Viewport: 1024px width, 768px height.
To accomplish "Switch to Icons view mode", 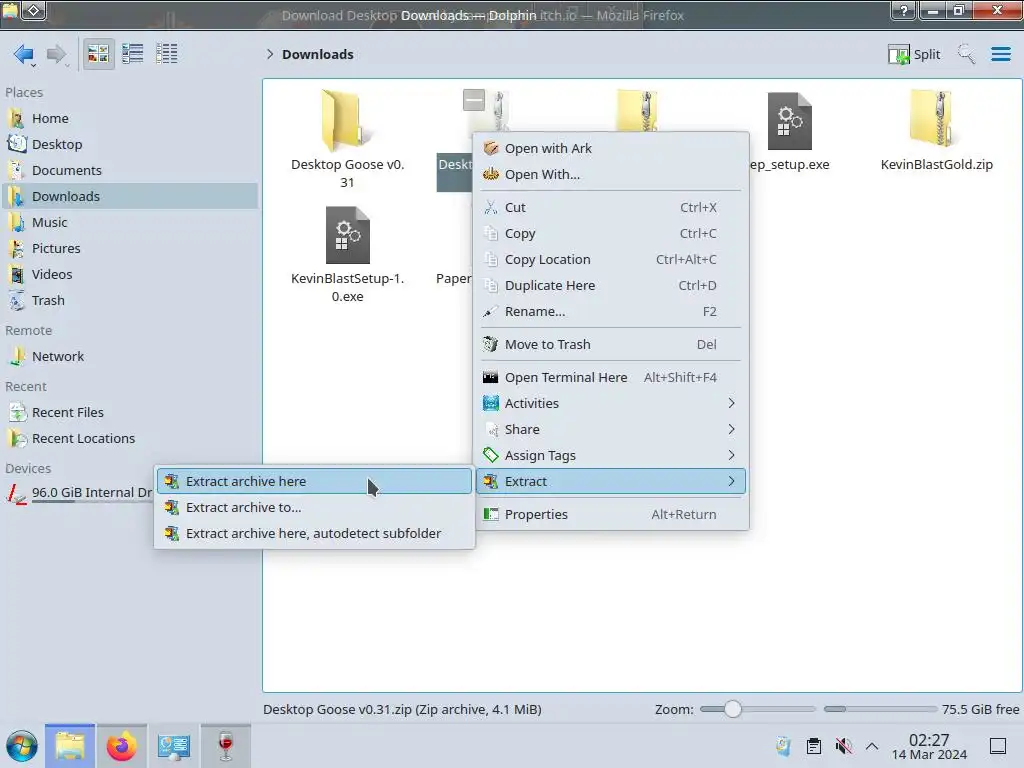I will pos(98,54).
